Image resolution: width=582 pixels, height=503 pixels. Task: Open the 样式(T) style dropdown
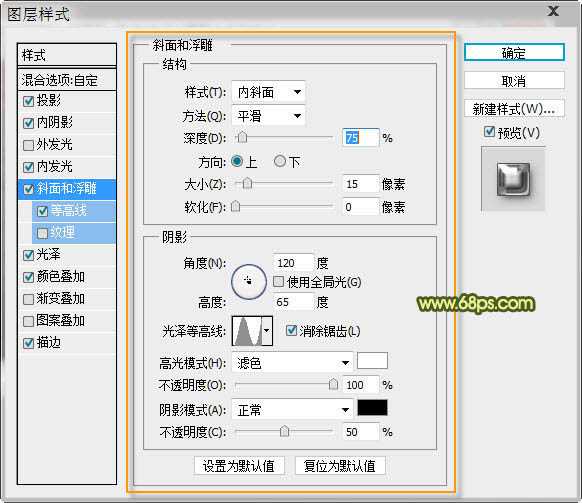(268, 92)
